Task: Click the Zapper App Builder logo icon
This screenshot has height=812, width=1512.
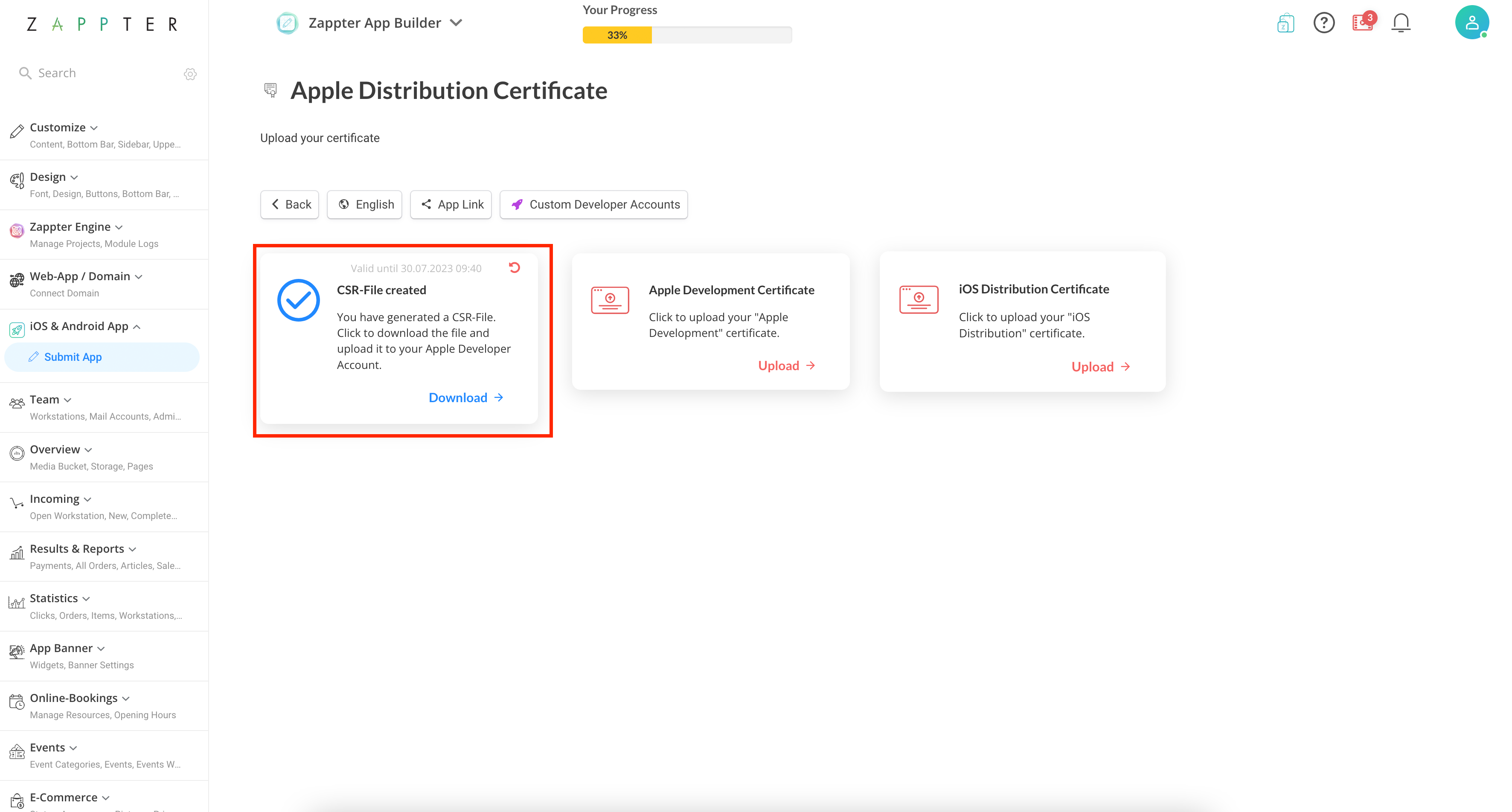Action: tap(287, 23)
